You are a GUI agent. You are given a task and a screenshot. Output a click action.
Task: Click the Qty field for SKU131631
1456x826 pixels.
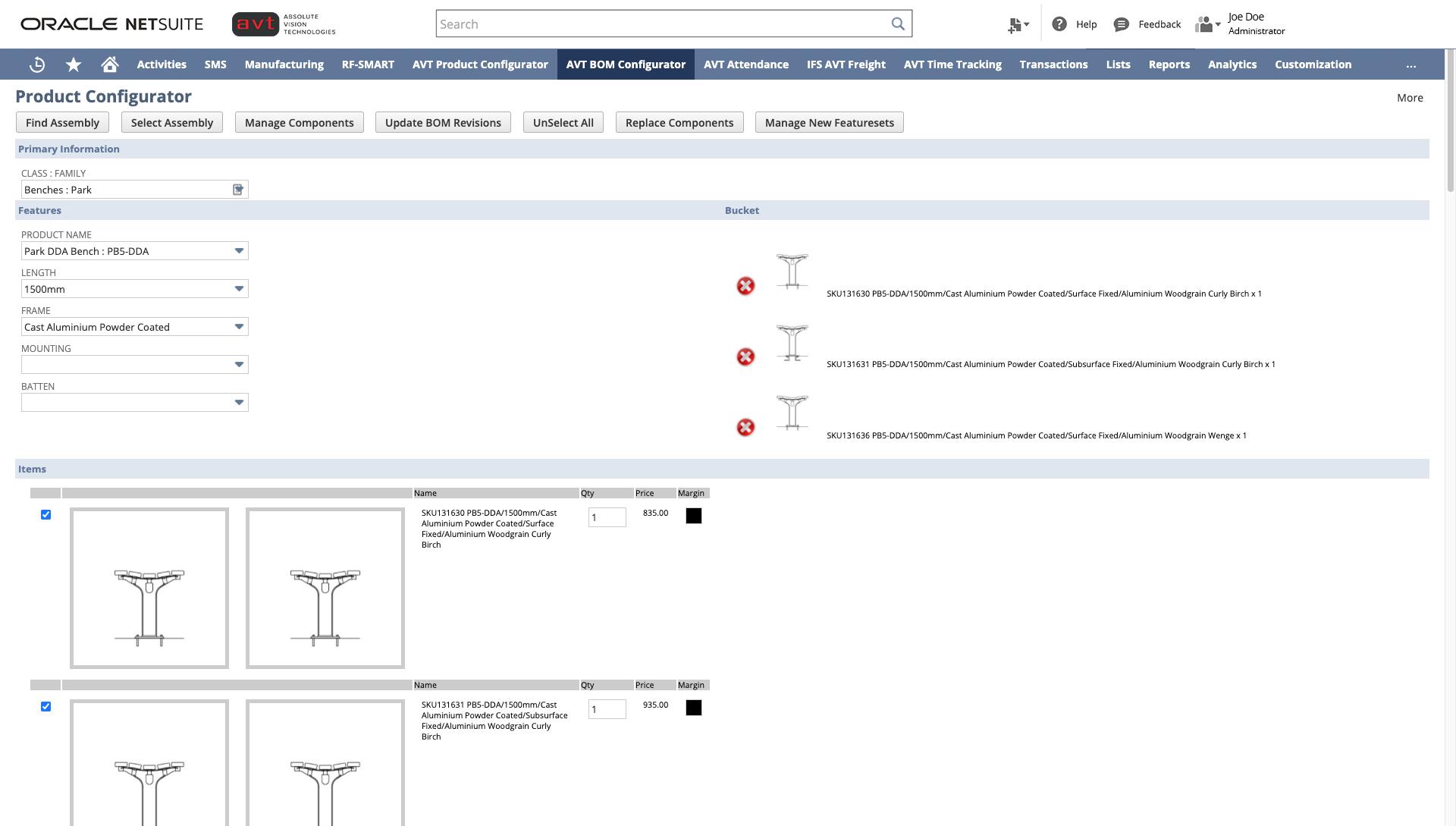[x=607, y=709]
